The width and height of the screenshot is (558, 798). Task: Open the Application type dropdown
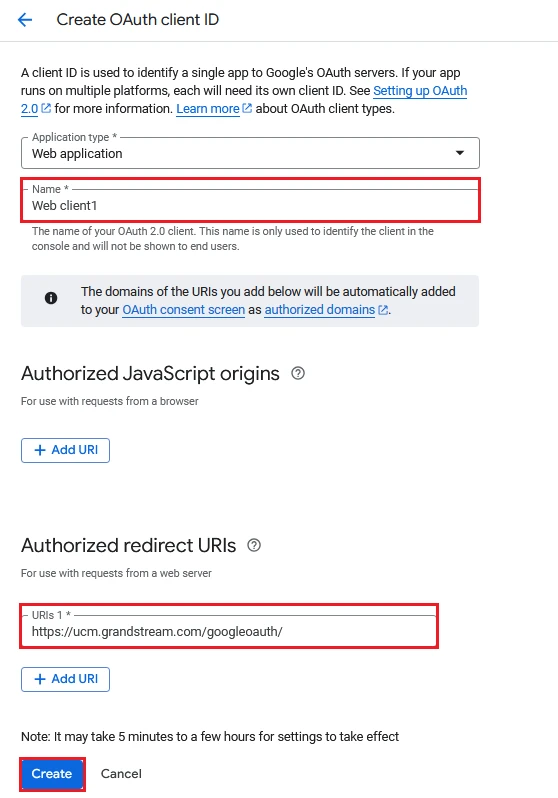(250, 153)
